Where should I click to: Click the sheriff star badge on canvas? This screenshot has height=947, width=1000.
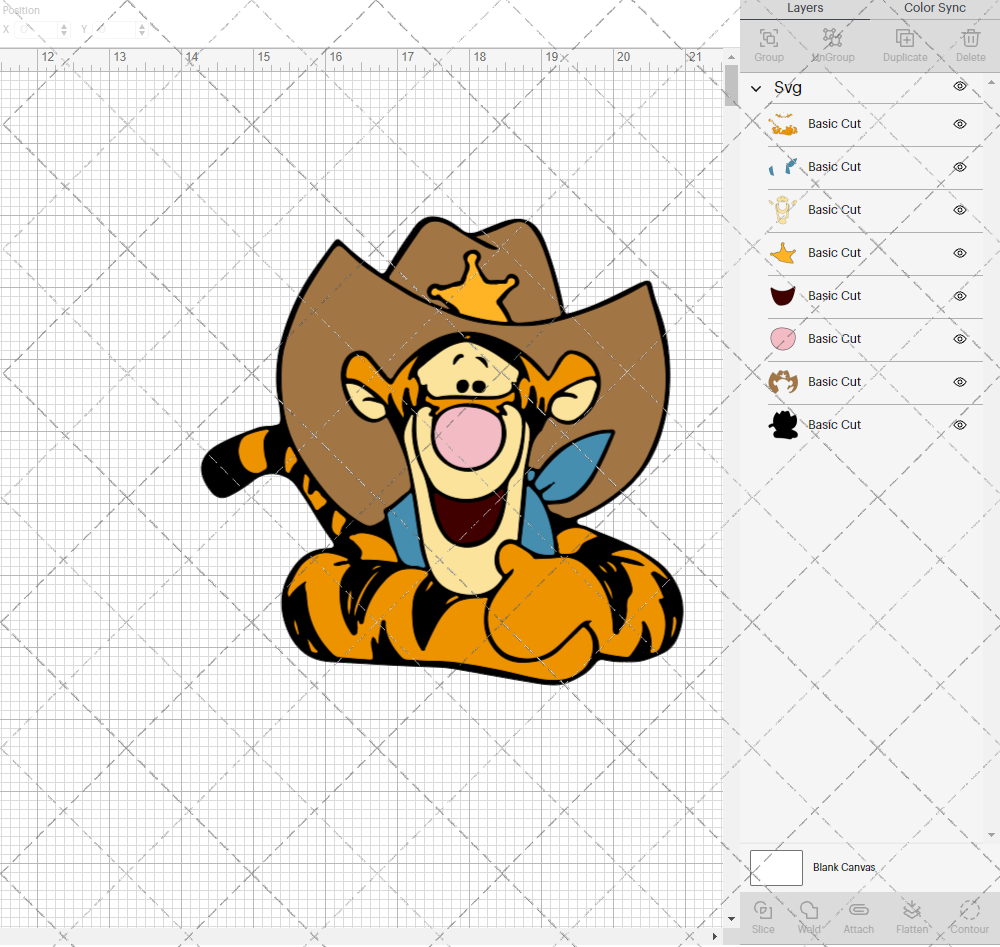click(473, 290)
